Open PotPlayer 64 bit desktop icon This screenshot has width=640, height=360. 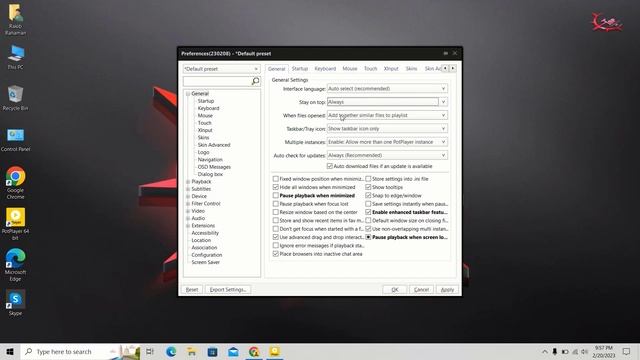[16, 224]
